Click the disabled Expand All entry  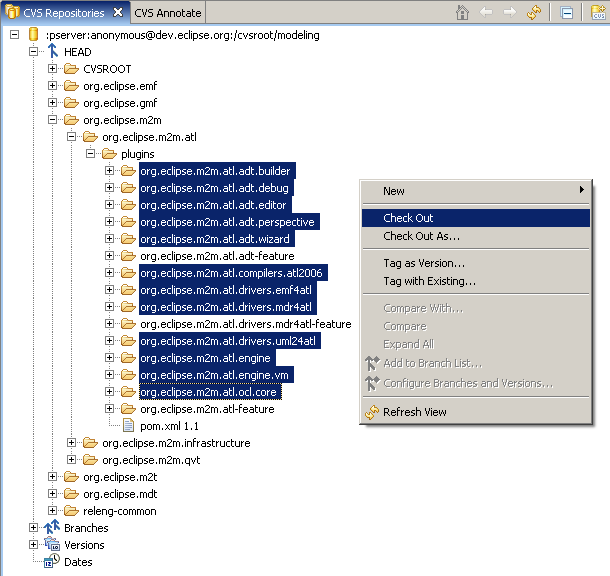475,344
